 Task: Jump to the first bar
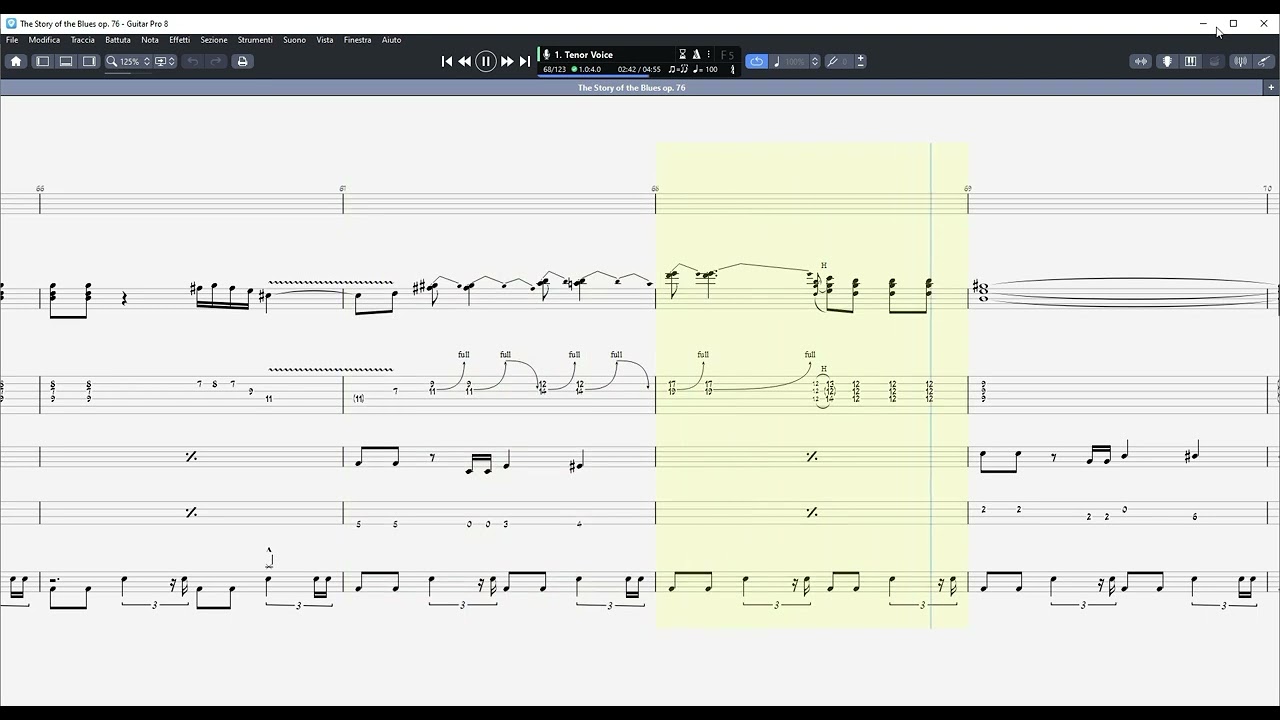tap(447, 61)
